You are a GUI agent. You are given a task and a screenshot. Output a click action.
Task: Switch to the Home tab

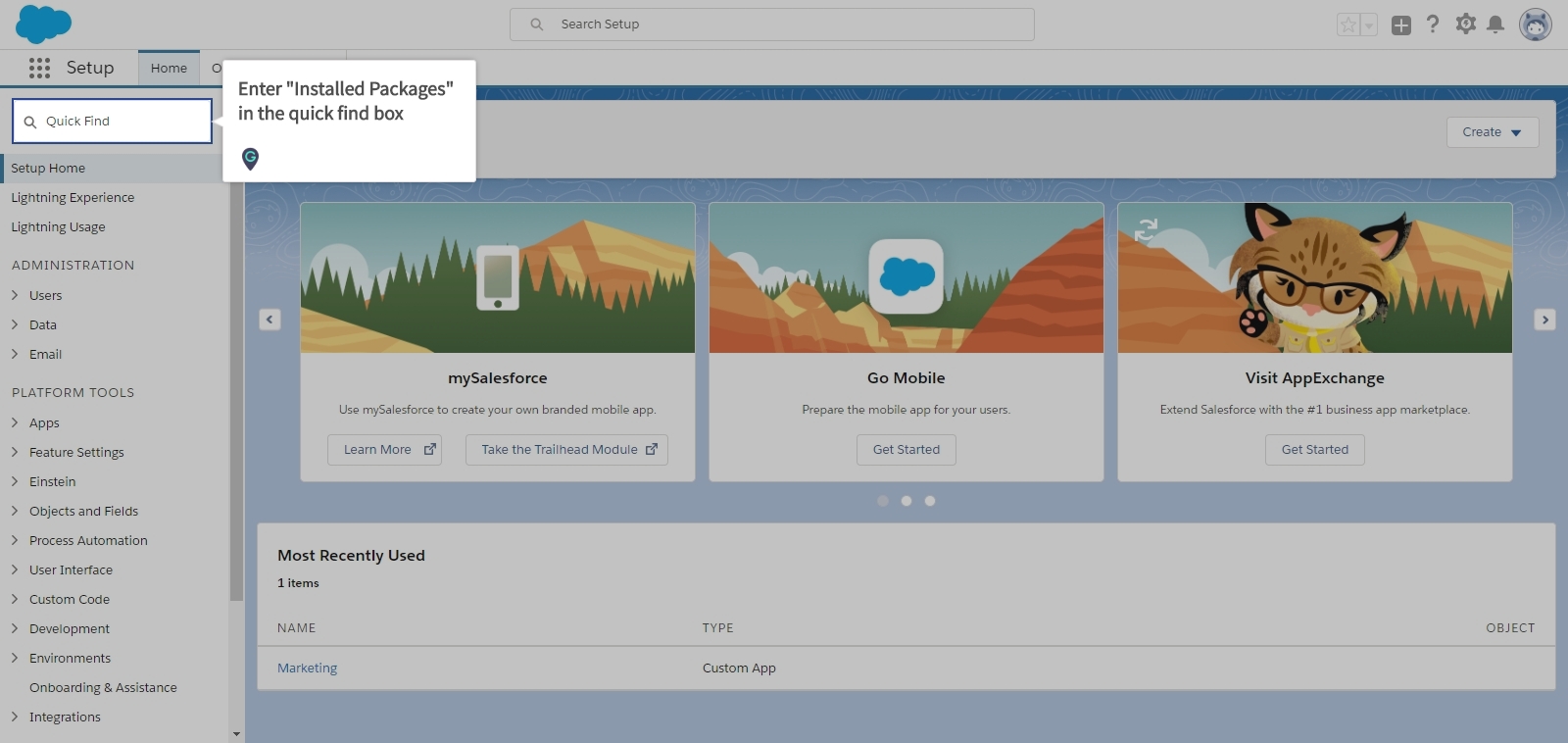pyautogui.click(x=169, y=68)
